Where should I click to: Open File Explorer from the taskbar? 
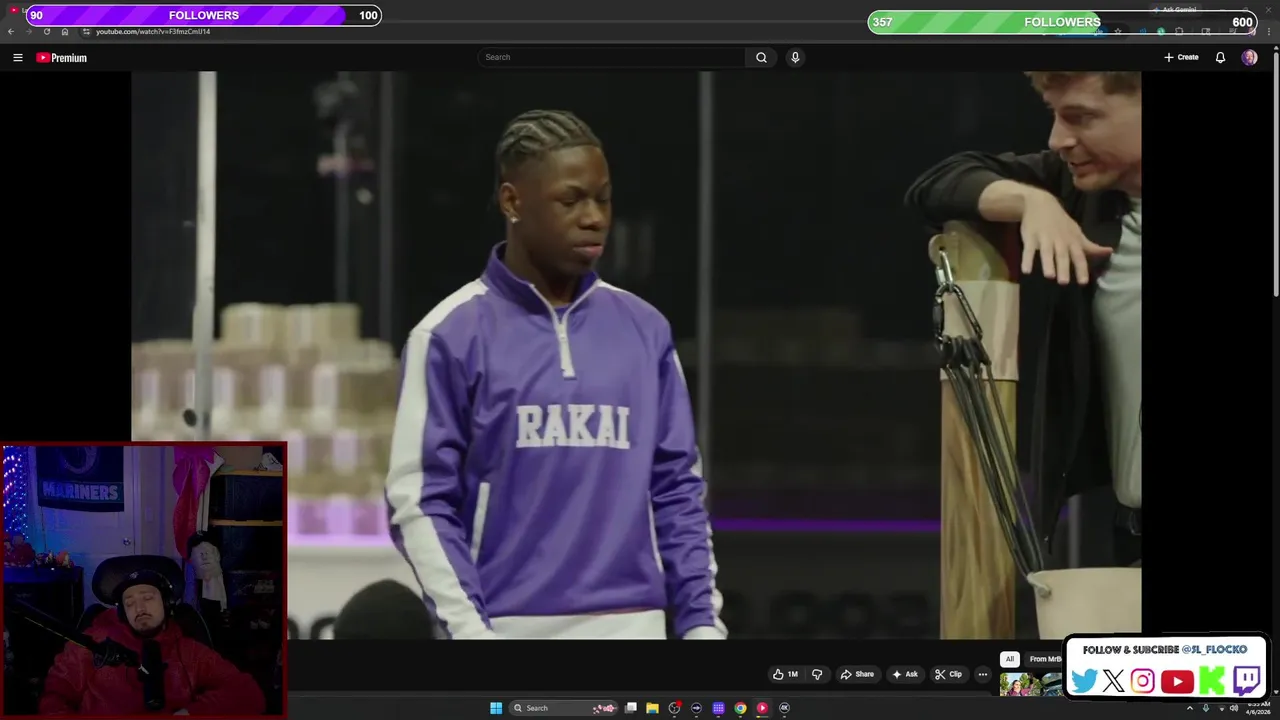(652, 708)
